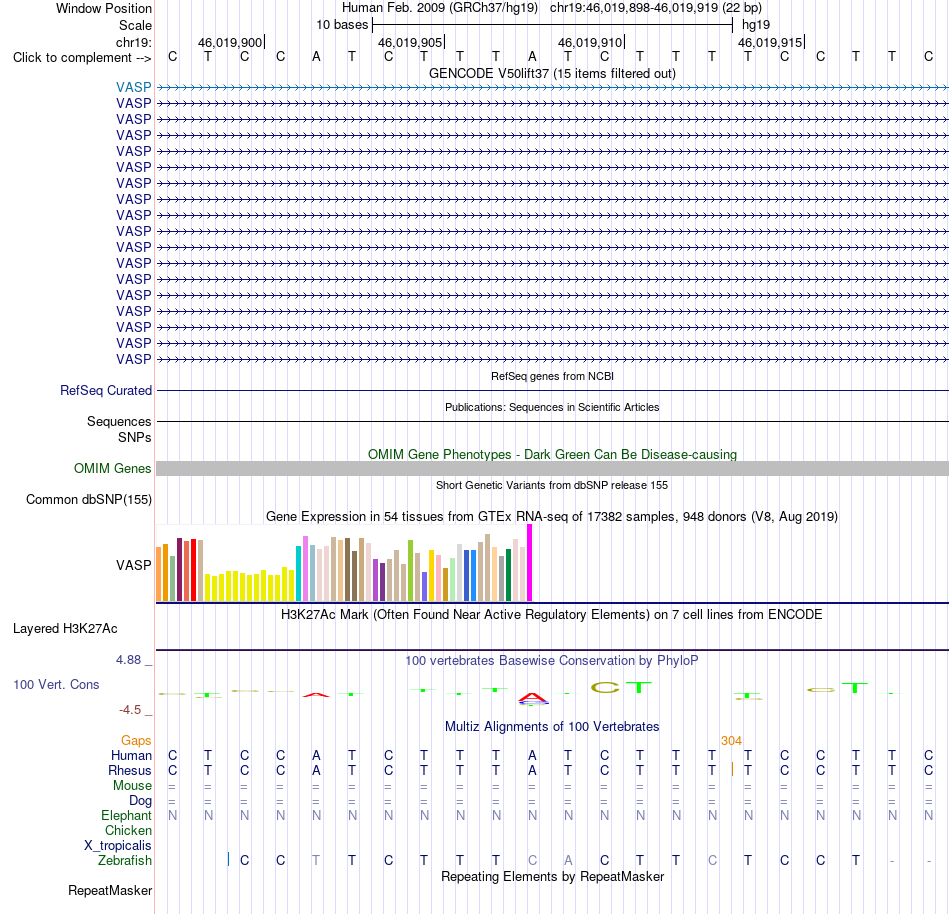
Task: Click the 'Common dbSNP(155)' track label
Action: [89, 500]
